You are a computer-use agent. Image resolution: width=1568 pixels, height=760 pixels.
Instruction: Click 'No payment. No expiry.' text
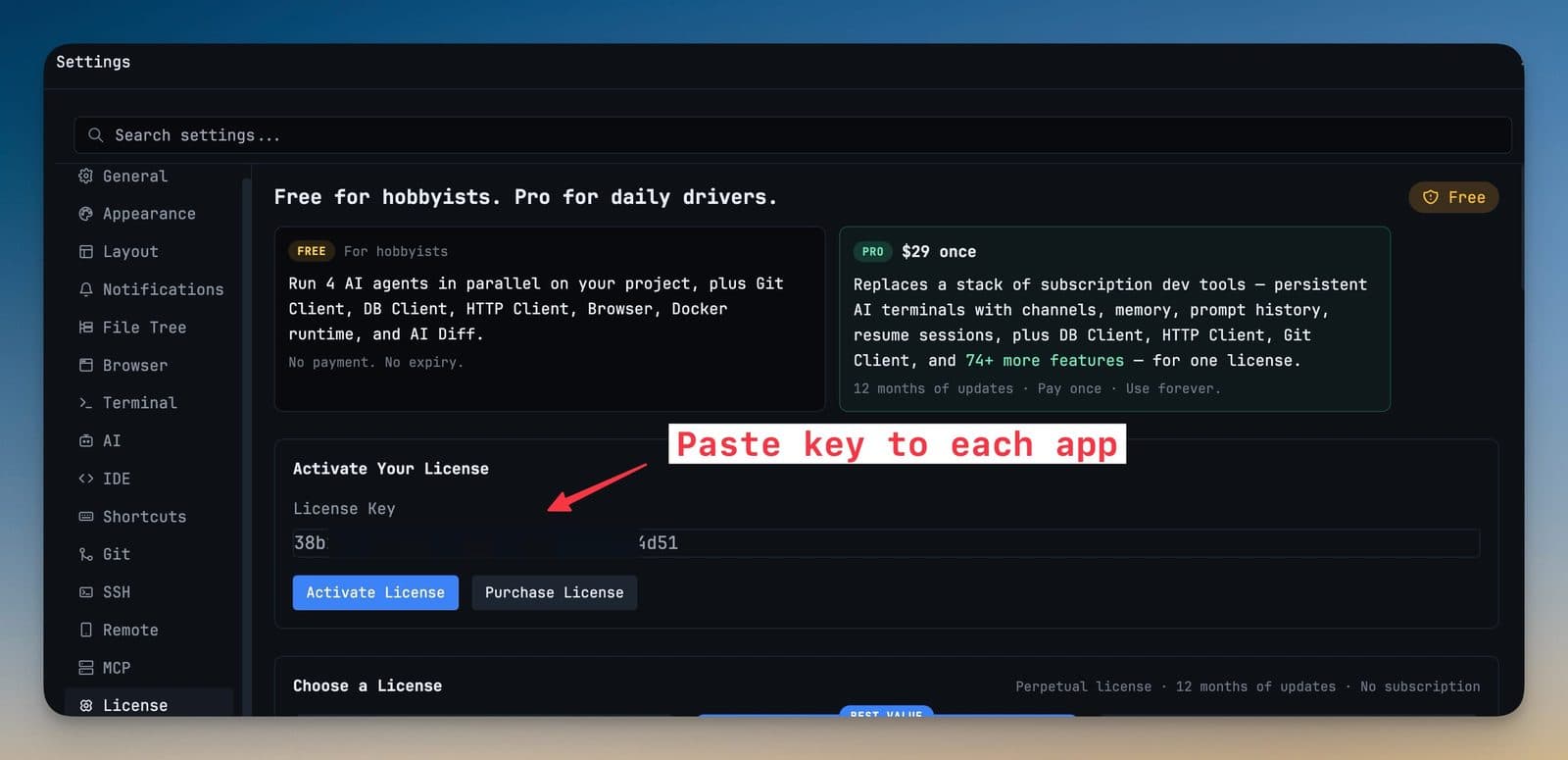(376, 362)
